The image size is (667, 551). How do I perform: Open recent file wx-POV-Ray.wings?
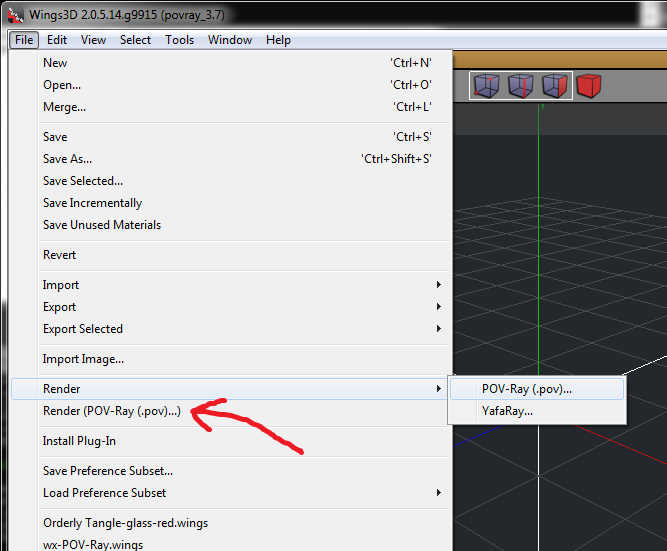pos(231,544)
